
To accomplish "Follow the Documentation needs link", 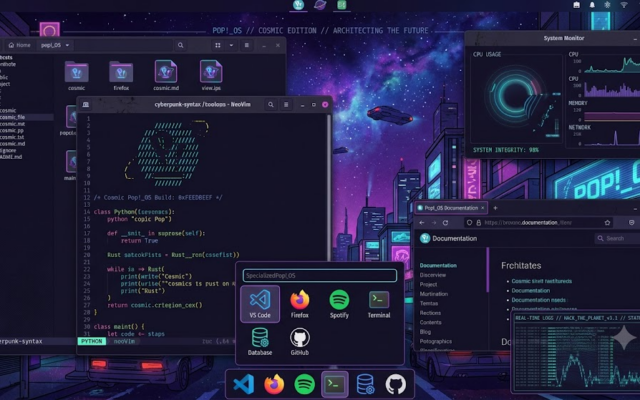I will pyautogui.click(x=538, y=300).
